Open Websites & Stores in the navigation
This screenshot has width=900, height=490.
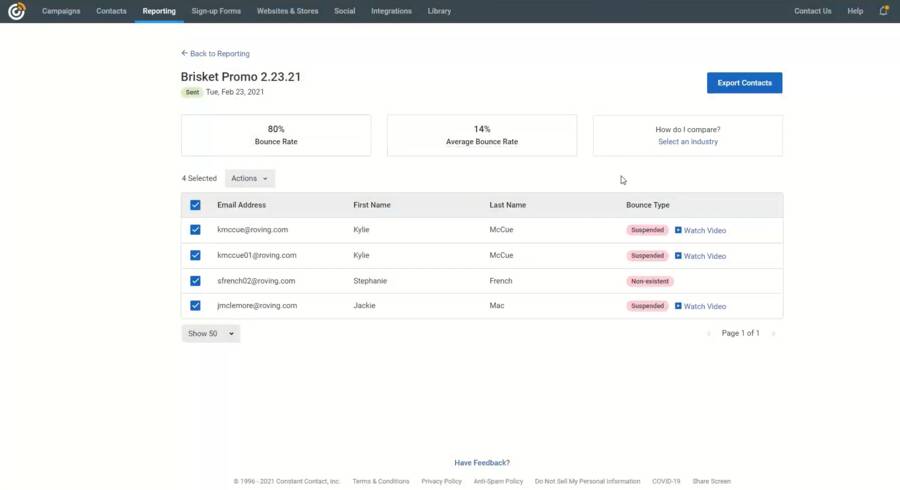288,11
